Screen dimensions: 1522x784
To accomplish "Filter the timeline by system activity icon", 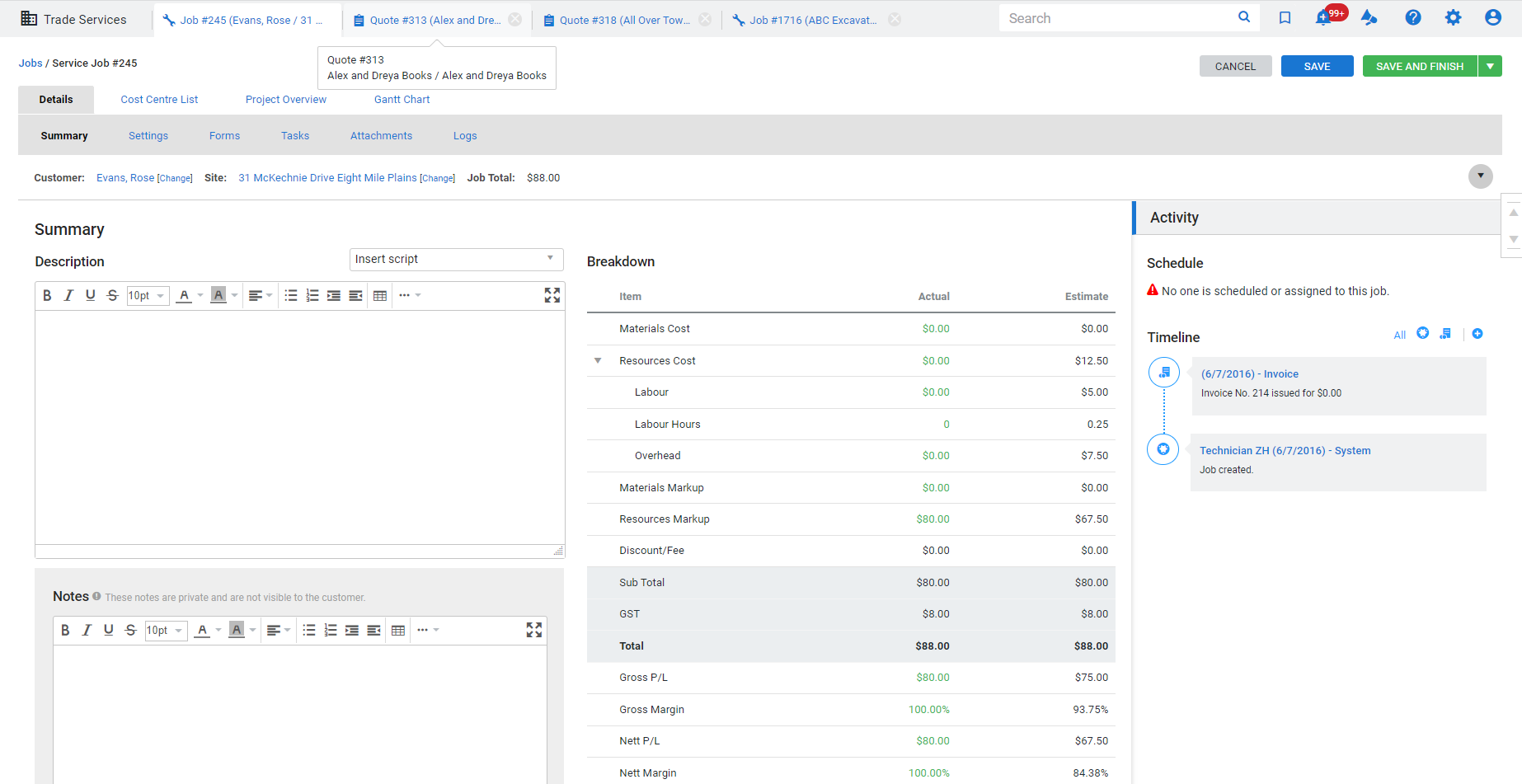I will [x=1423, y=333].
